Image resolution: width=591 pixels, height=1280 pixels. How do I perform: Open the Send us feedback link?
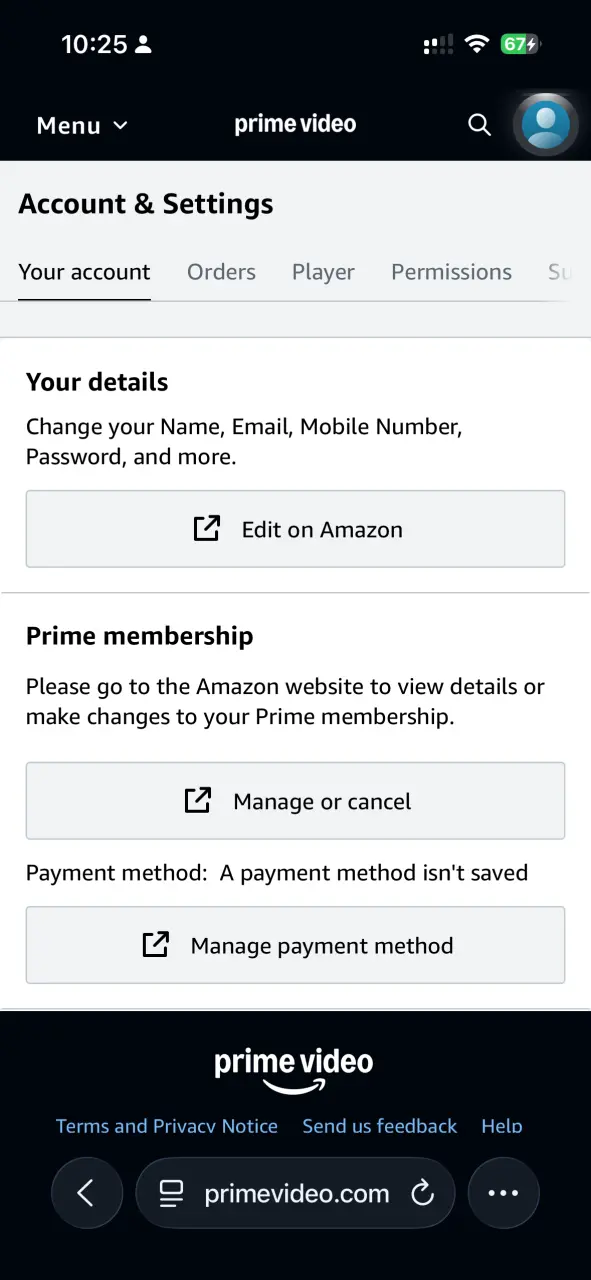(380, 1126)
